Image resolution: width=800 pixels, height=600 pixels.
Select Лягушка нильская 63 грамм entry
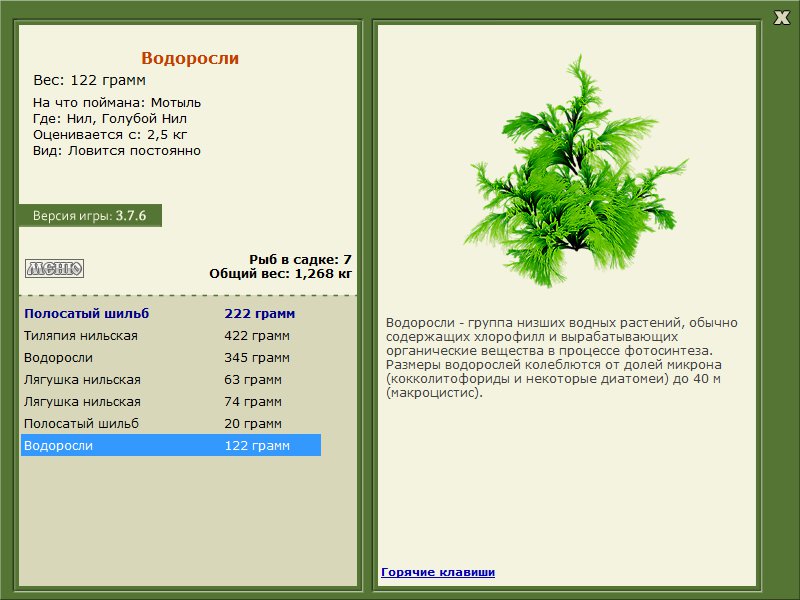[x=171, y=380]
